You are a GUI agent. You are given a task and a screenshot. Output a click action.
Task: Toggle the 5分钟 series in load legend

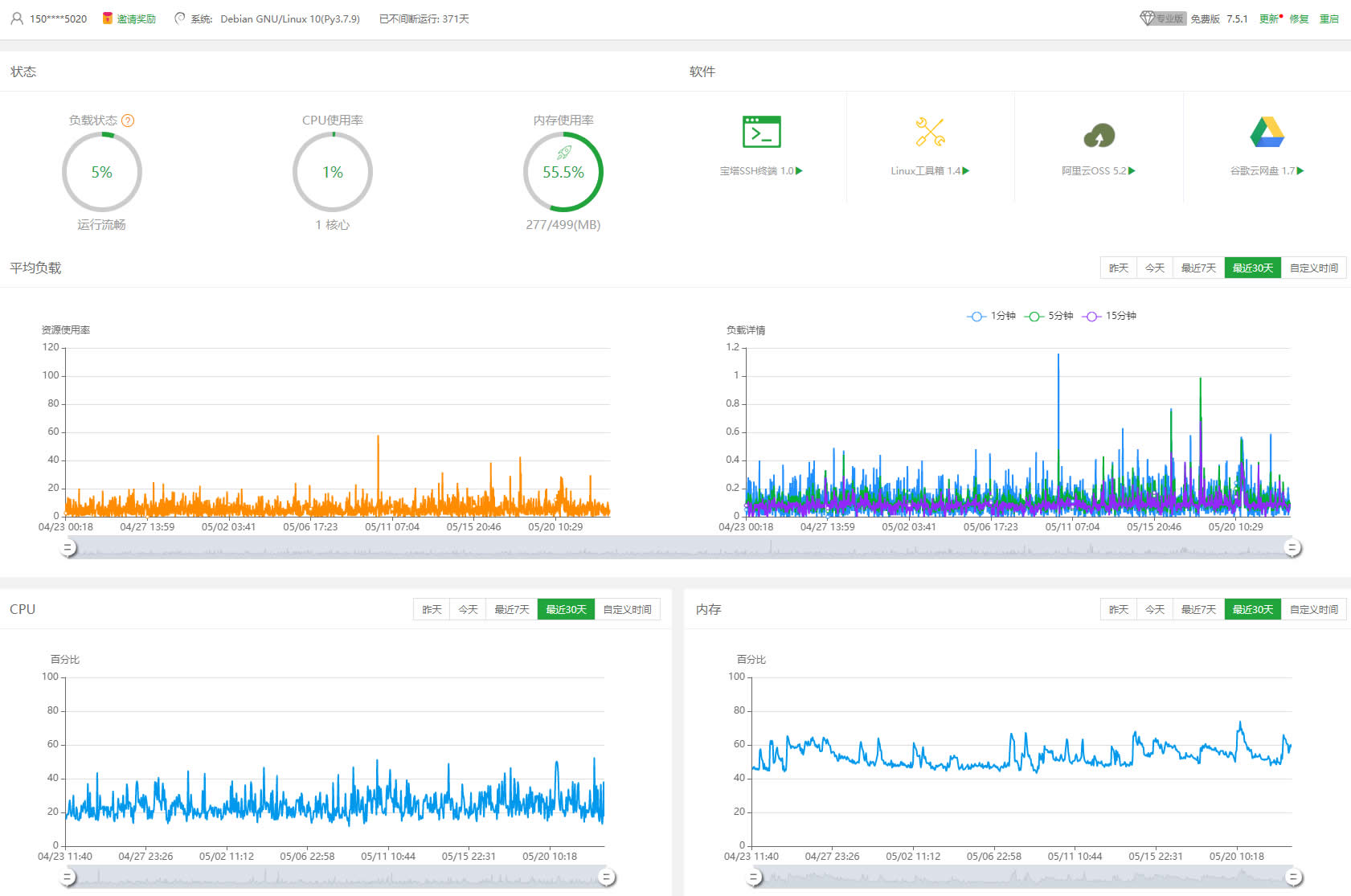click(1049, 316)
